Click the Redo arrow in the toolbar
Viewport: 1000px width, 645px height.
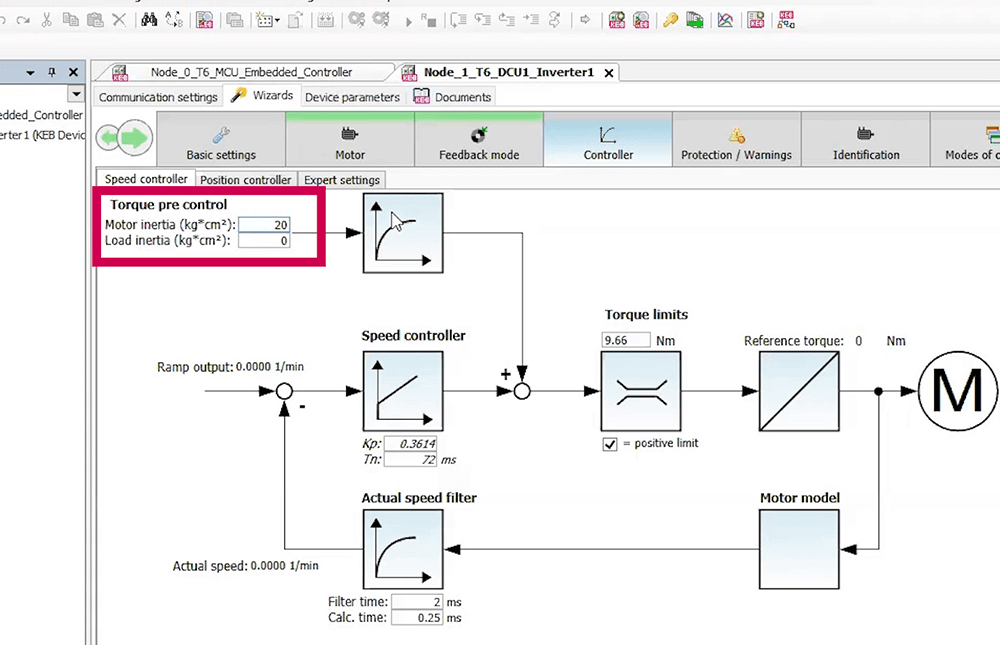(x=23, y=20)
